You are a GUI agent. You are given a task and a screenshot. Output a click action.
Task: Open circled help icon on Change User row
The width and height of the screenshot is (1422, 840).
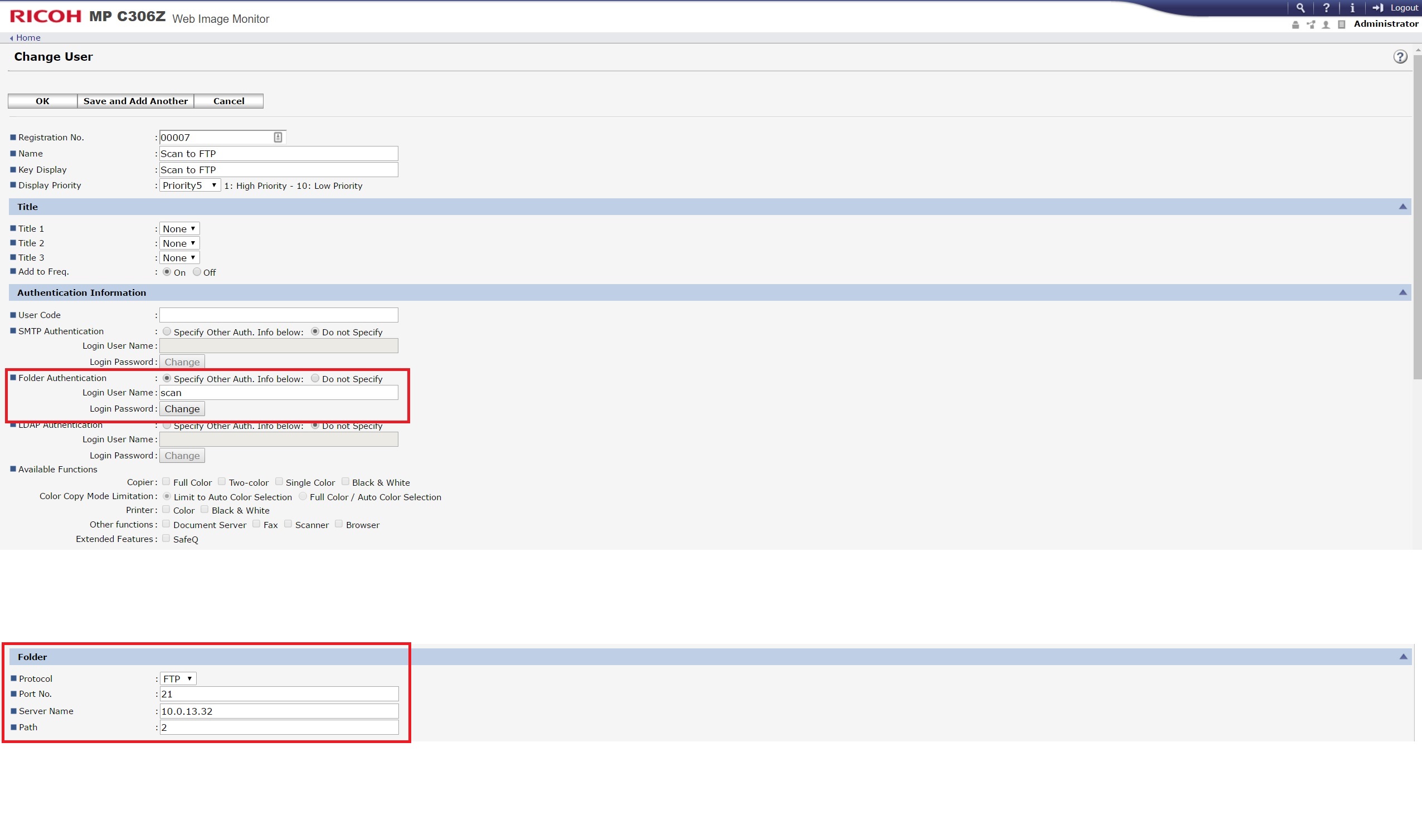point(1400,57)
